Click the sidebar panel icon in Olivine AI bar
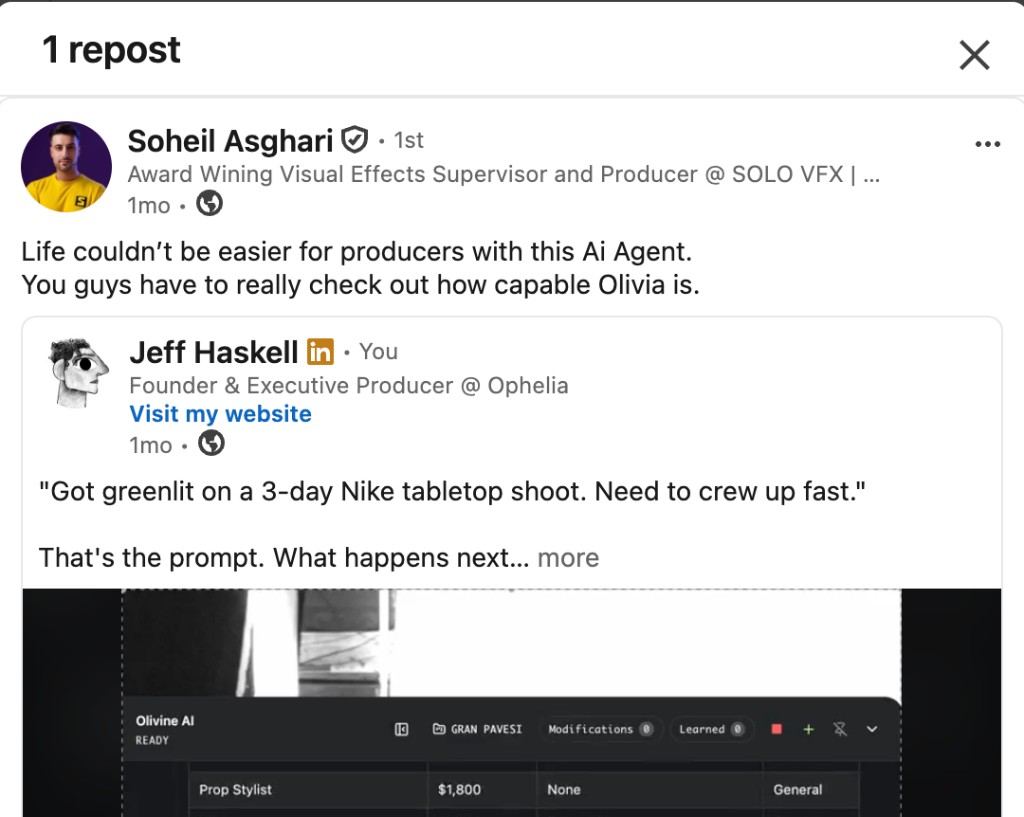 [402, 729]
